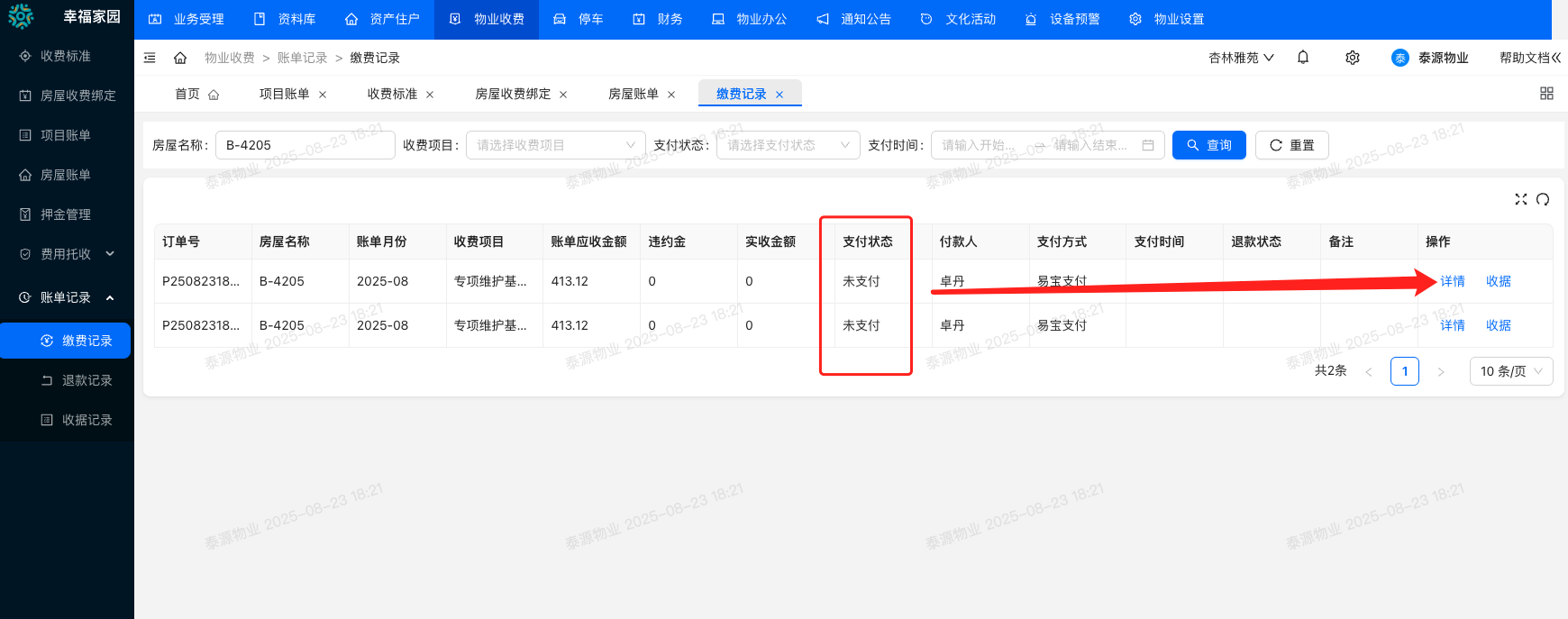Screen dimensions: 1568x619
Task: Click the 房屋名称 input field
Action: coord(305,145)
